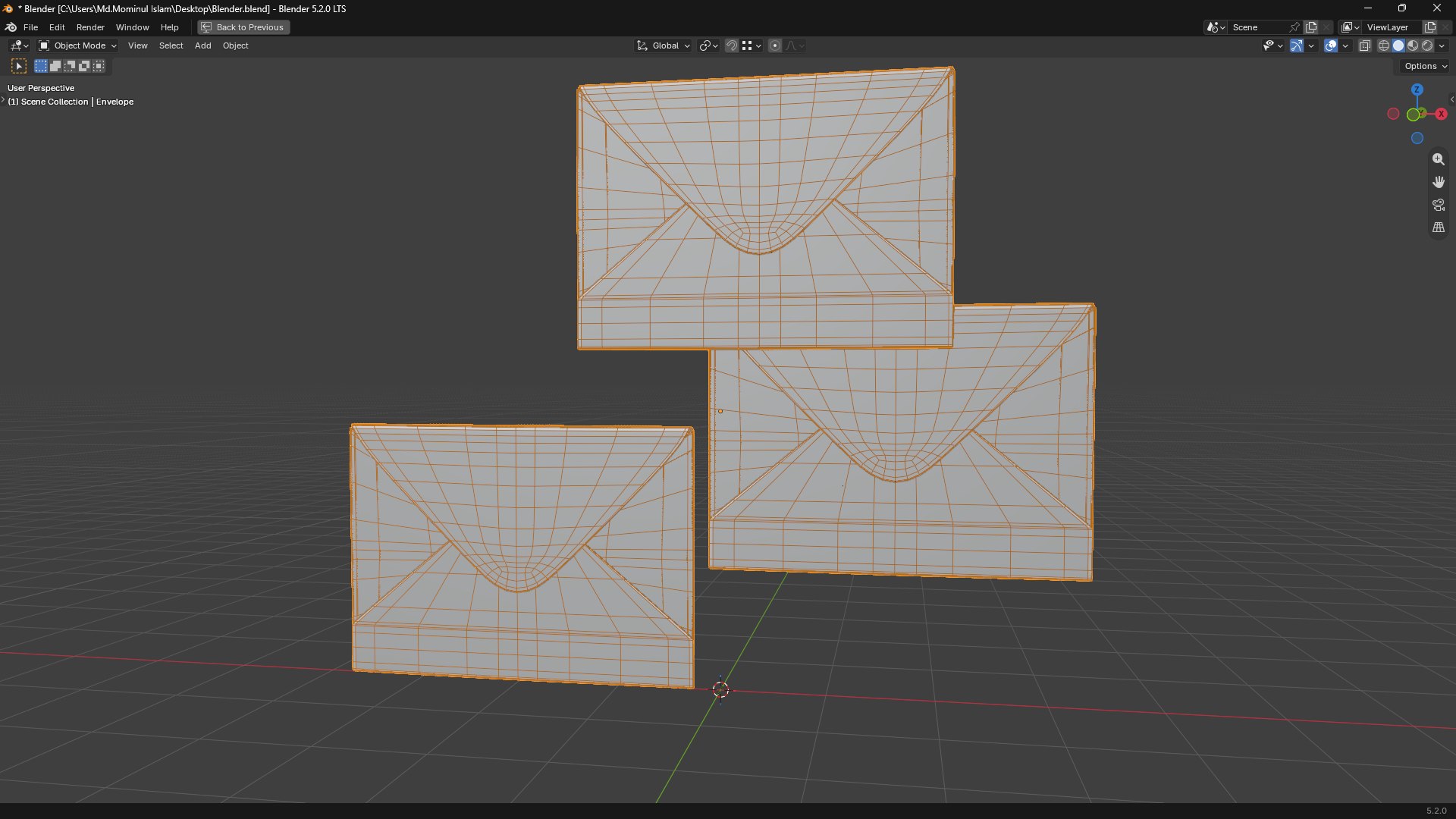1456x819 pixels.
Task: Select Set selection mode icon
Action: coord(41,66)
